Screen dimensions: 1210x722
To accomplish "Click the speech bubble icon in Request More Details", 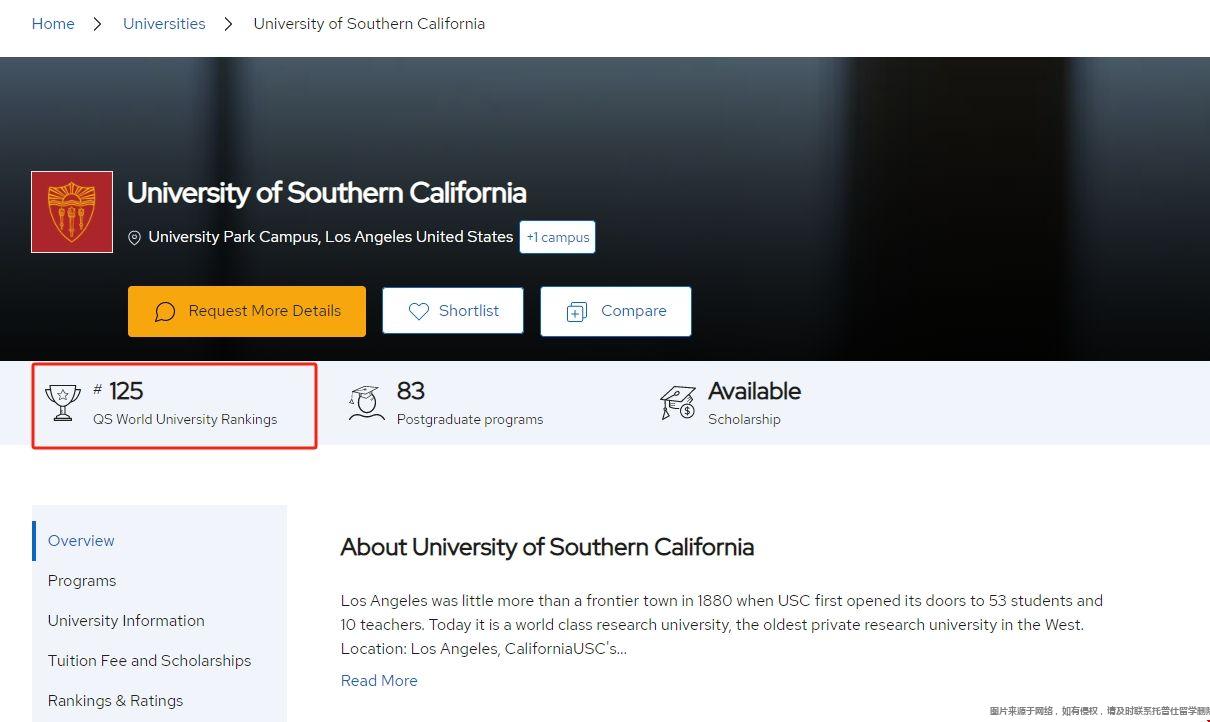I will point(165,312).
